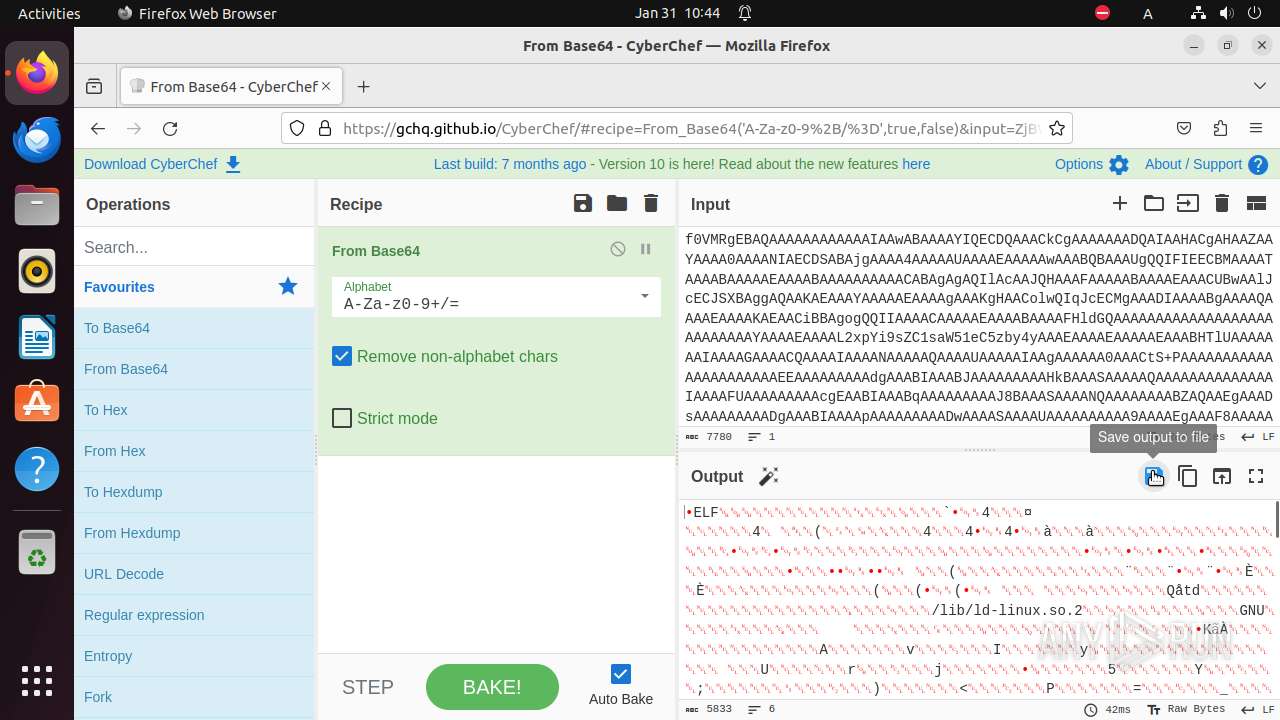Focus the operations Search field
This screenshot has width=1280, height=720.
pyautogui.click(x=194, y=247)
